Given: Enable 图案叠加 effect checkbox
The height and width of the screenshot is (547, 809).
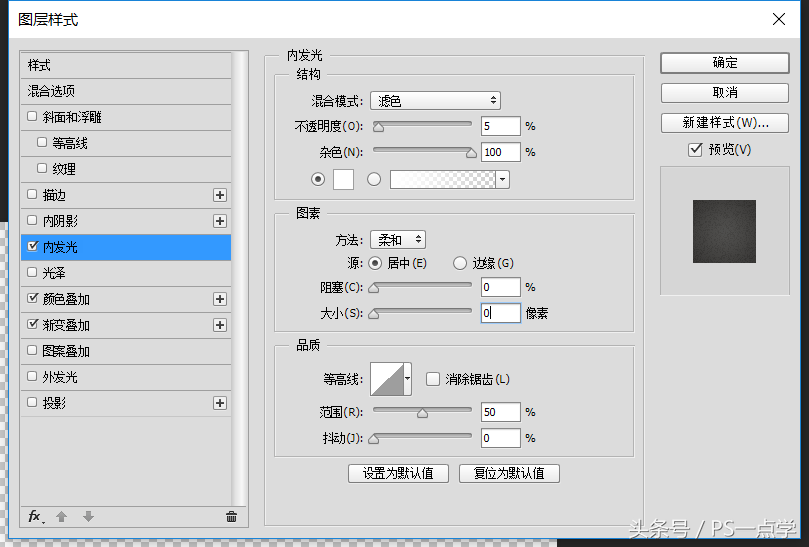Looking at the screenshot, I should coord(32,350).
